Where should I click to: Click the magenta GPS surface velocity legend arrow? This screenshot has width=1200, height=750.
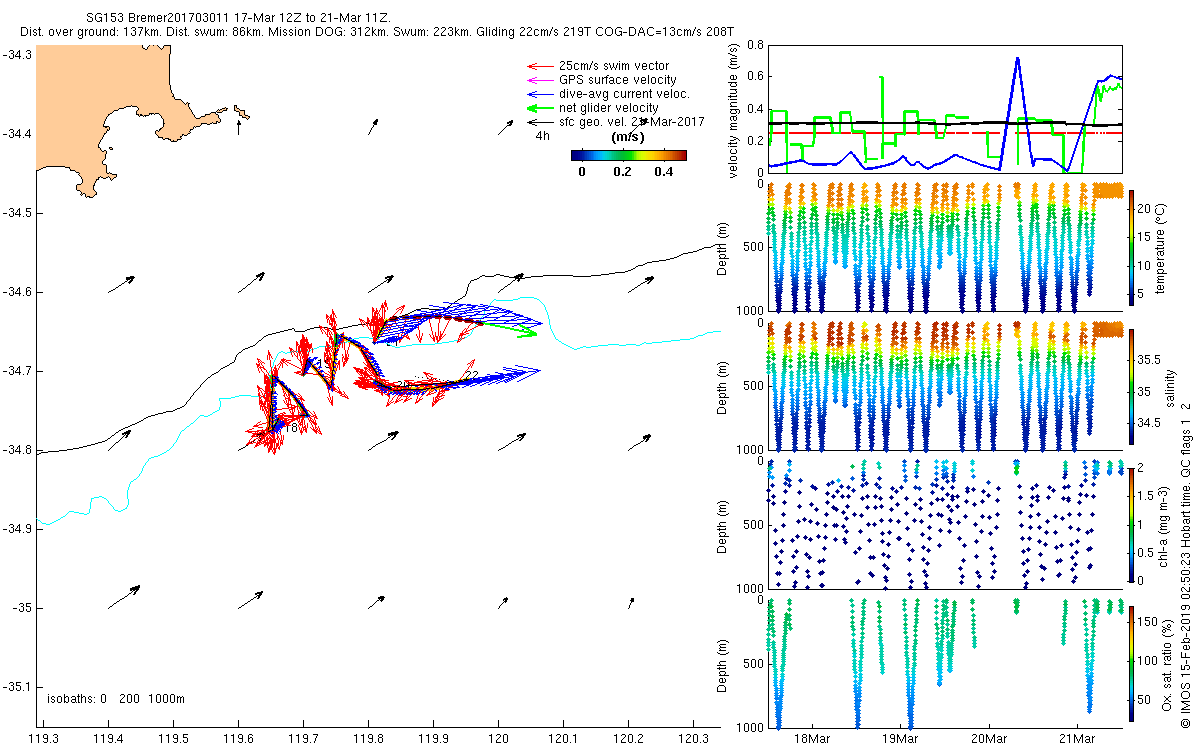(539, 80)
